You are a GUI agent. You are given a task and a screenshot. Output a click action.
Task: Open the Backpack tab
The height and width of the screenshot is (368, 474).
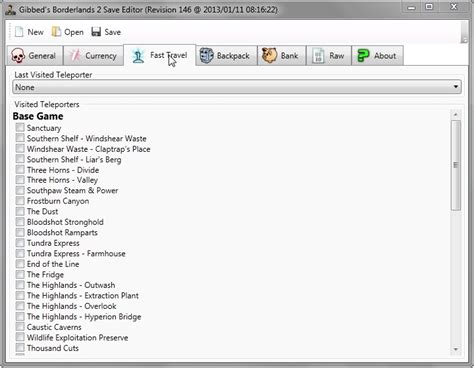(226, 56)
